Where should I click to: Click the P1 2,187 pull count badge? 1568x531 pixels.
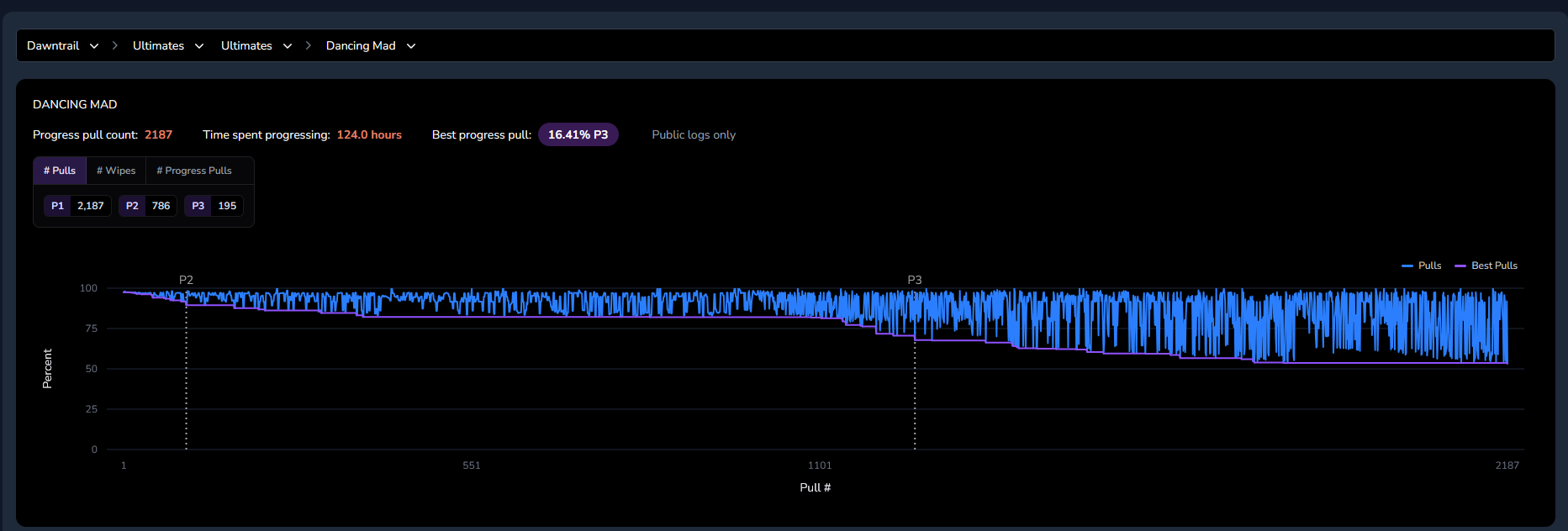click(77, 206)
